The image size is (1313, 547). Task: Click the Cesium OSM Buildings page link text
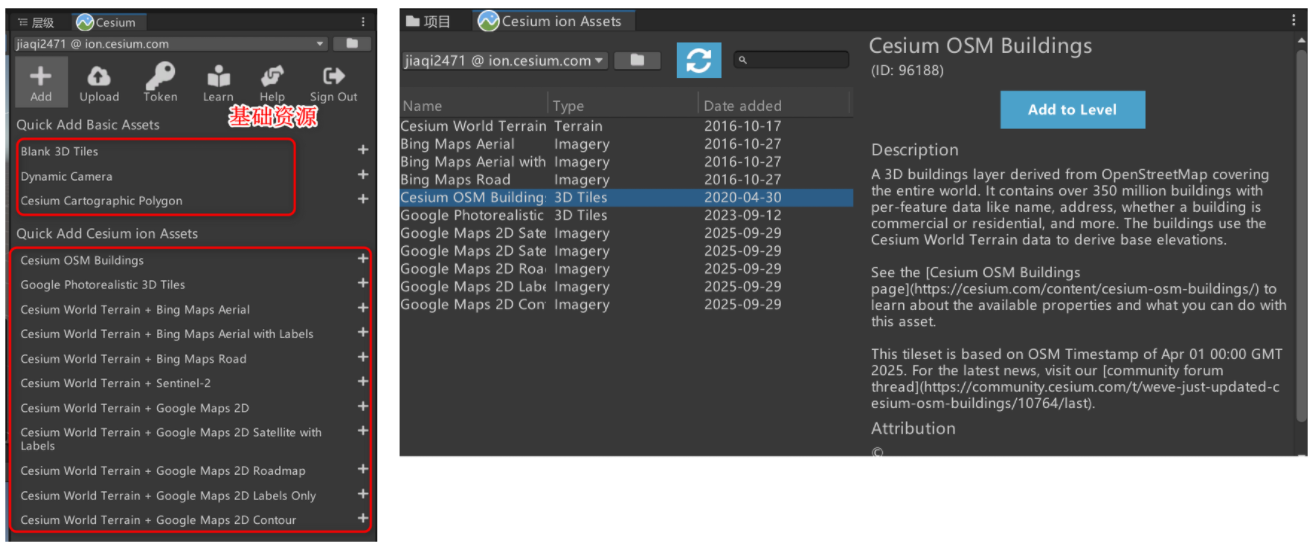pos(1068,281)
